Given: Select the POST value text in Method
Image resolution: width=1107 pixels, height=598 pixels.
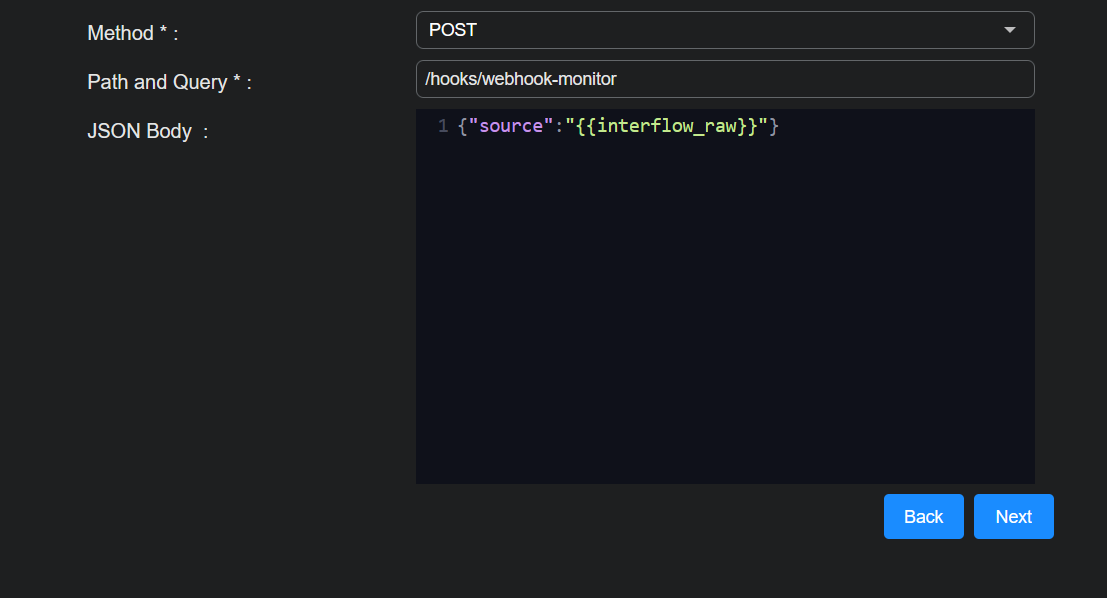Looking at the screenshot, I should [x=453, y=30].
